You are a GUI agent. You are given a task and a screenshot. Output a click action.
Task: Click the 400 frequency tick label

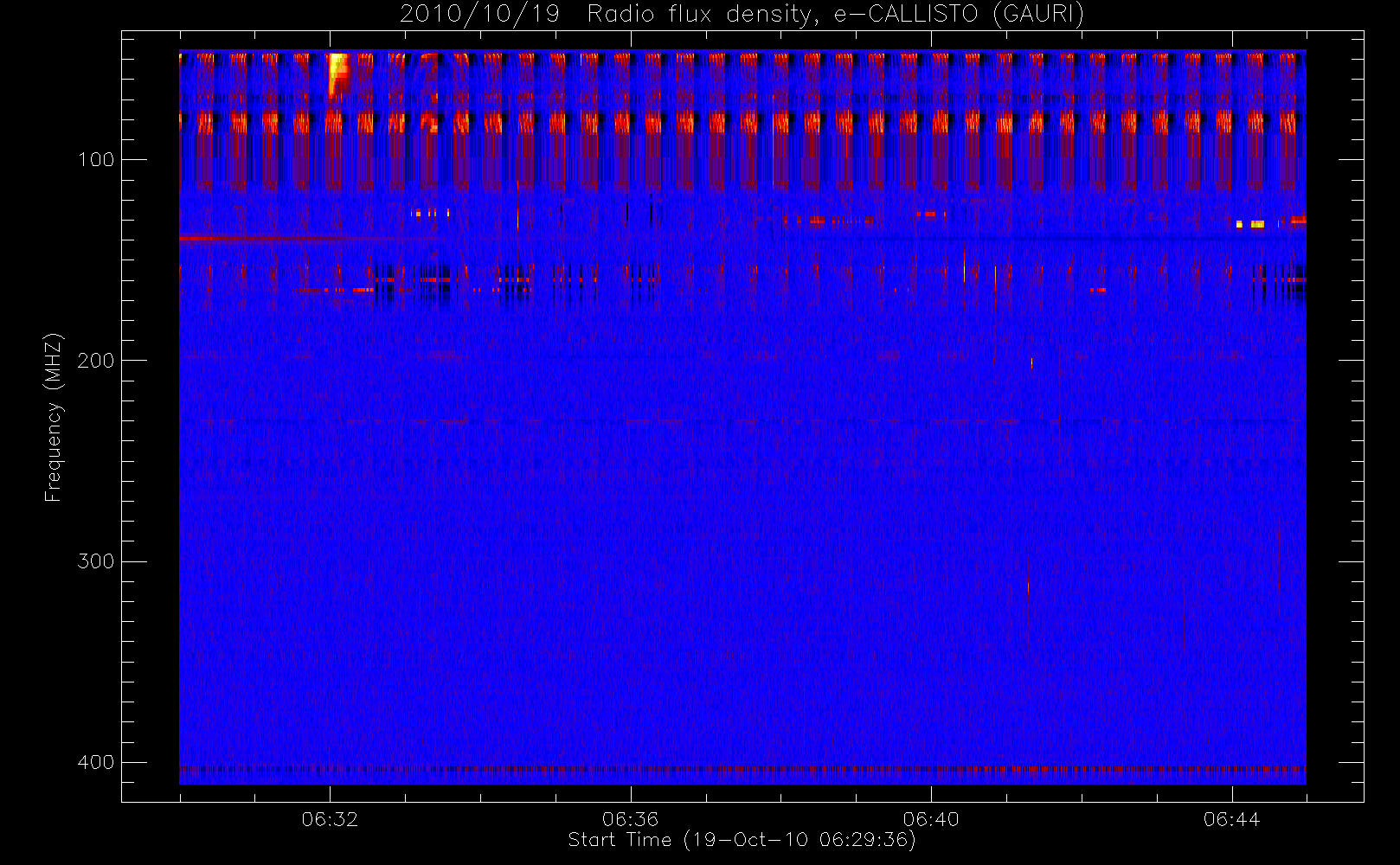point(95,762)
